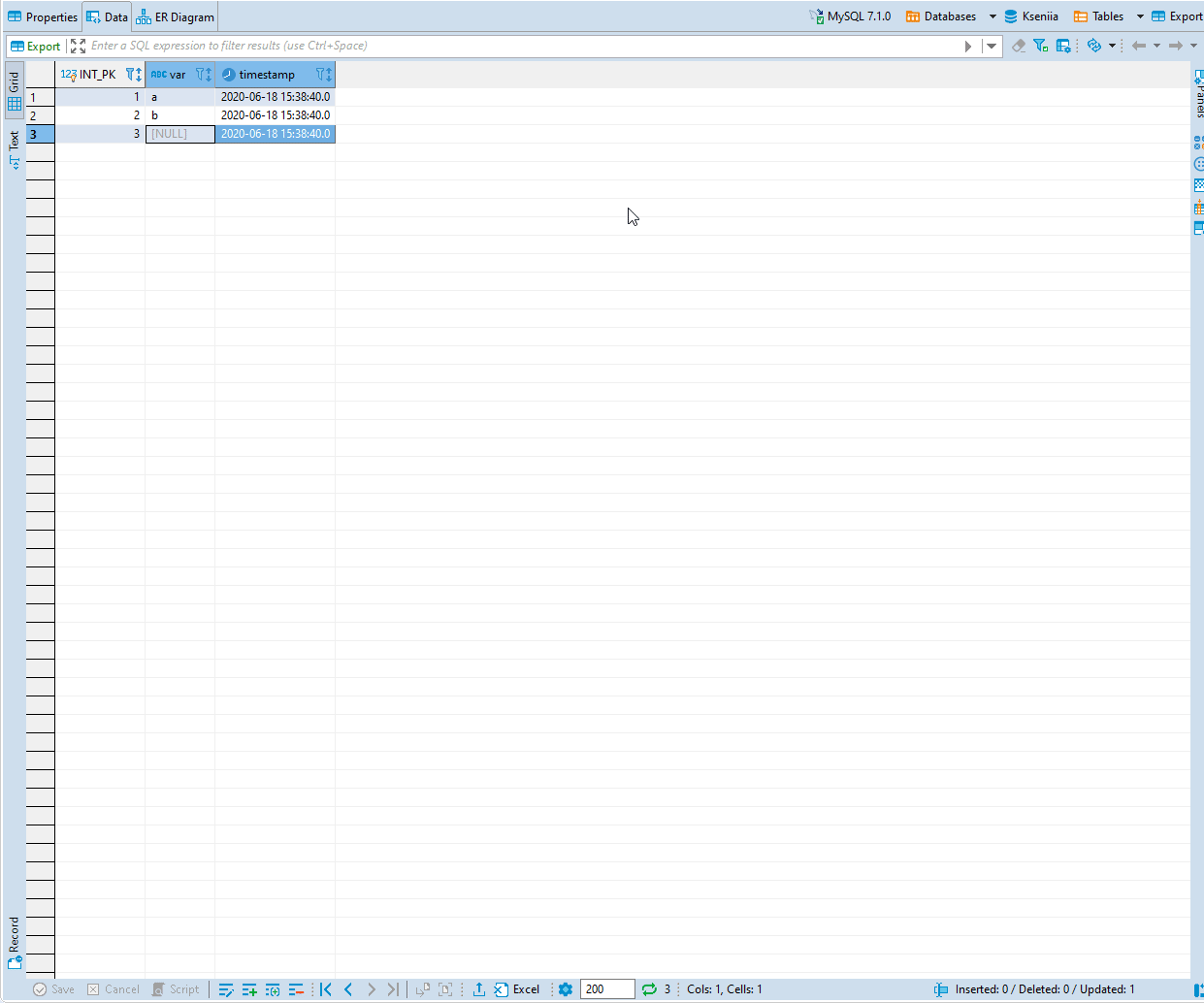The height and width of the screenshot is (1003, 1204).
Task: Focus the fetch size field showing 200
Action: pyautogui.click(x=607, y=989)
